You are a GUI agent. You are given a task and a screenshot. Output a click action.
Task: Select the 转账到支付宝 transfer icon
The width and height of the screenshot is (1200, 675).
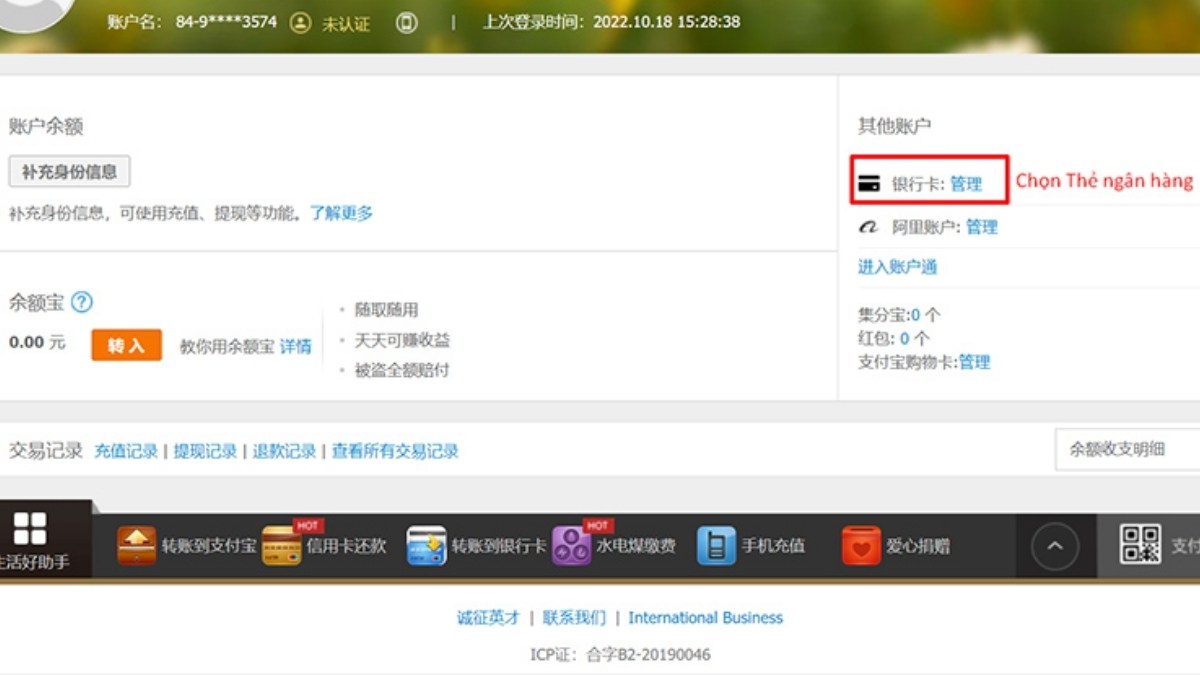[x=138, y=546]
